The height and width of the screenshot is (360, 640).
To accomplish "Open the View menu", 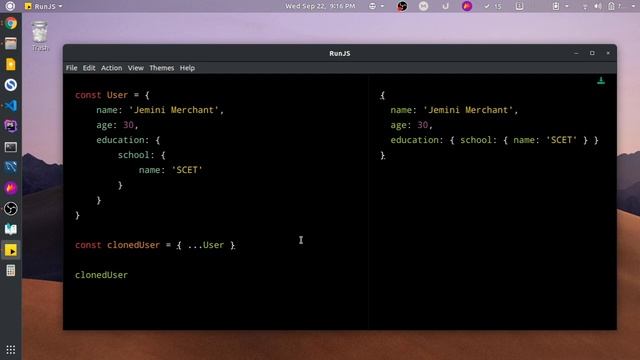I will pos(136,68).
